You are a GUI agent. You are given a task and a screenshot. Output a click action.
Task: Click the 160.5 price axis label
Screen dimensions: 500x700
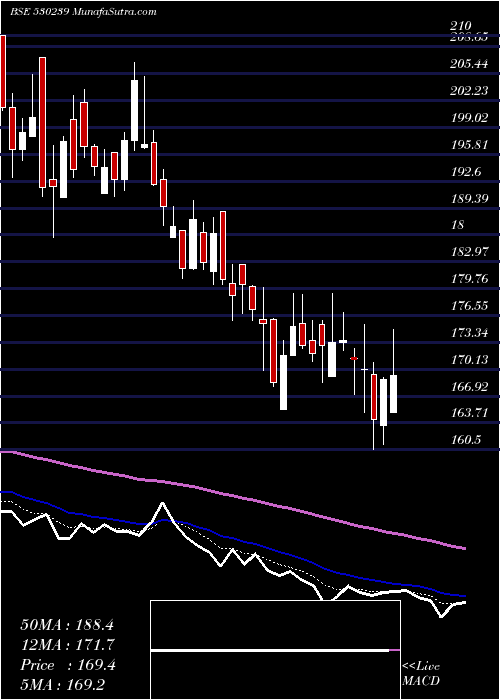coord(466,440)
